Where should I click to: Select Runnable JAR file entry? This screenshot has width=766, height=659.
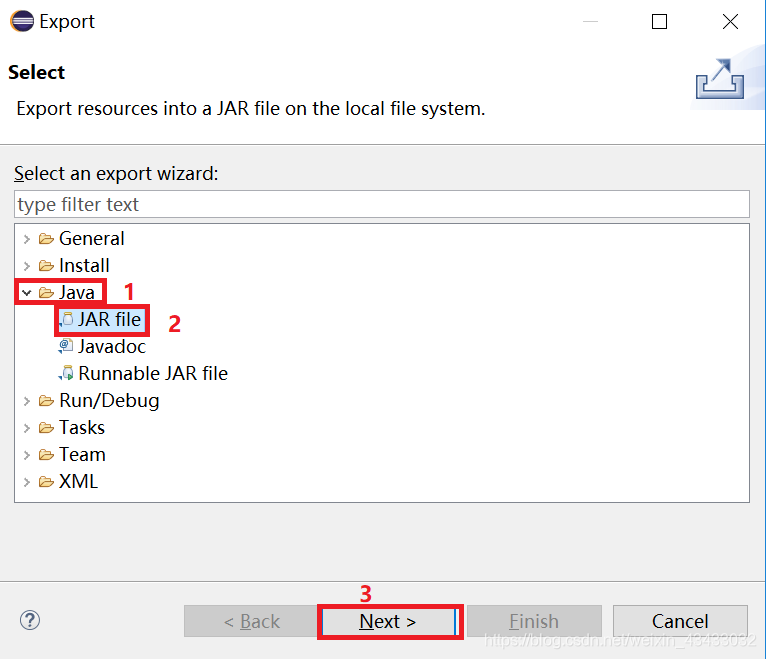153,373
